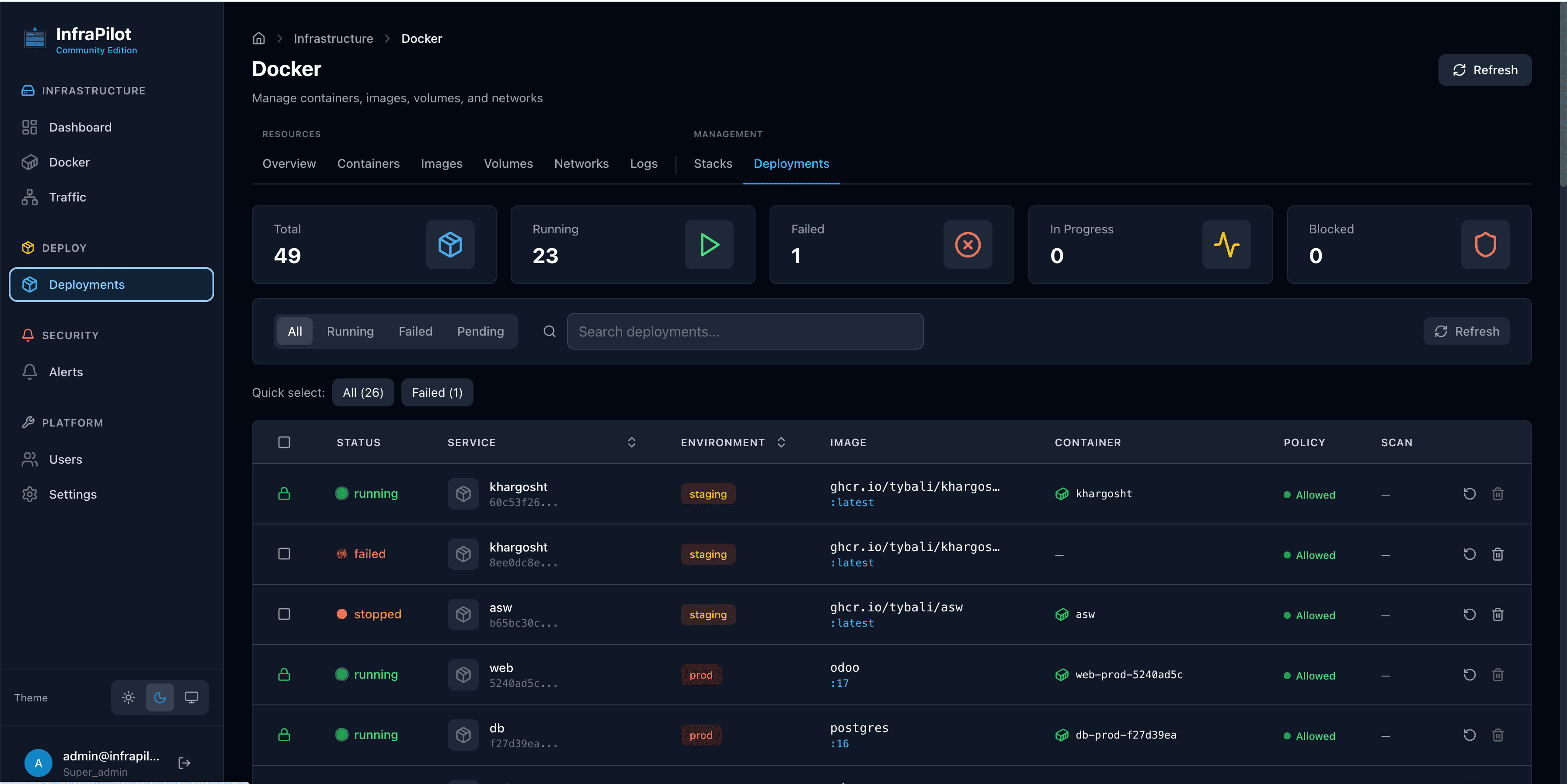Click the web-prod-5240ad5c container icon
Screen dimensions: 1567x784
pos(1062,674)
